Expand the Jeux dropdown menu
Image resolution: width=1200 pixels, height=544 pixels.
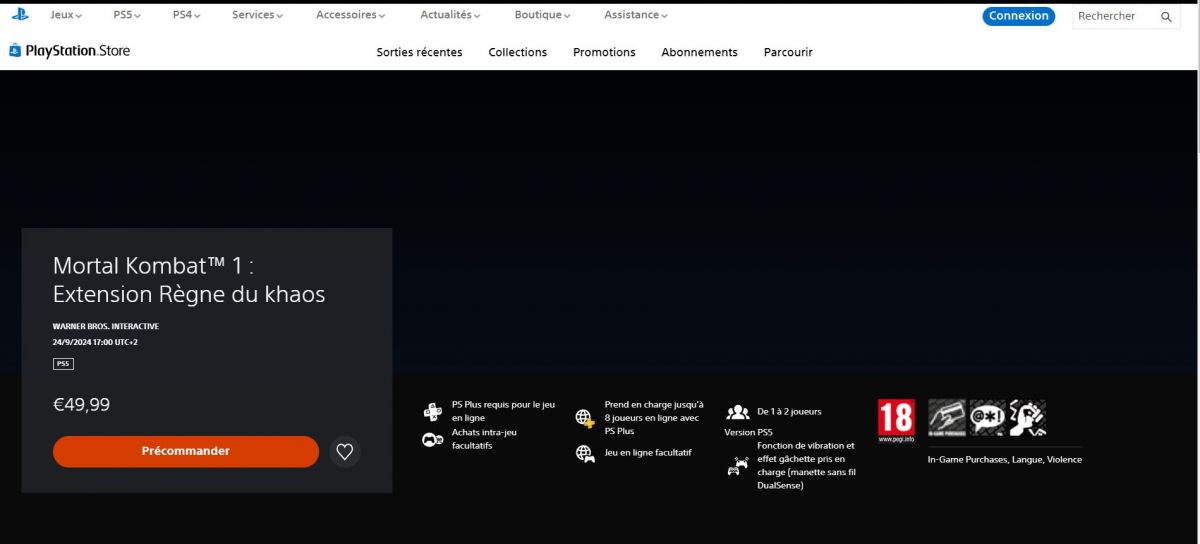click(66, 15)
